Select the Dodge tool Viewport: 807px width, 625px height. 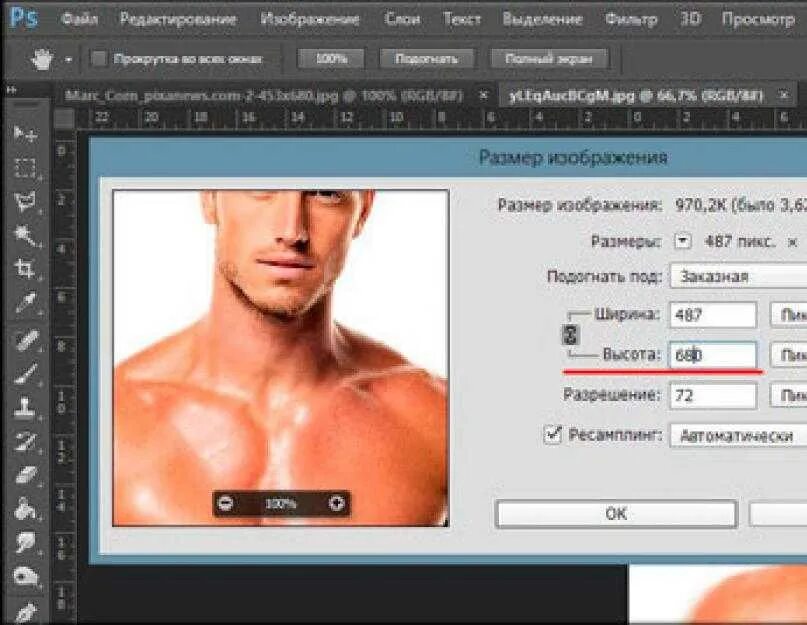coord(25,576)
